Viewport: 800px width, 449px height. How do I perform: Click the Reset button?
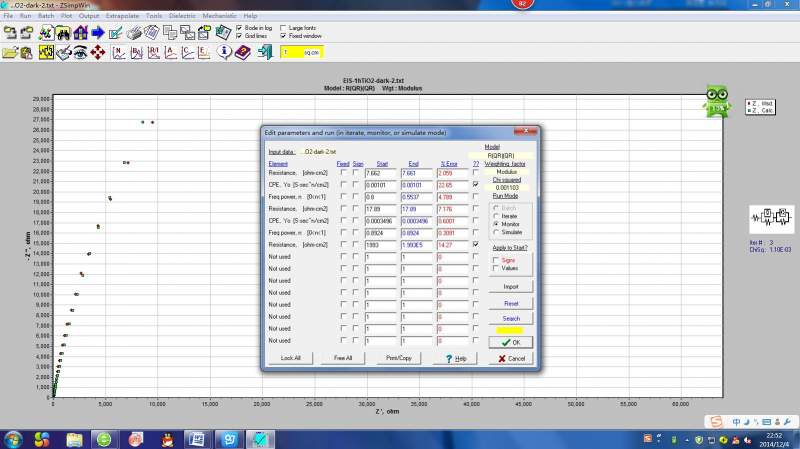tap(511, 304)
